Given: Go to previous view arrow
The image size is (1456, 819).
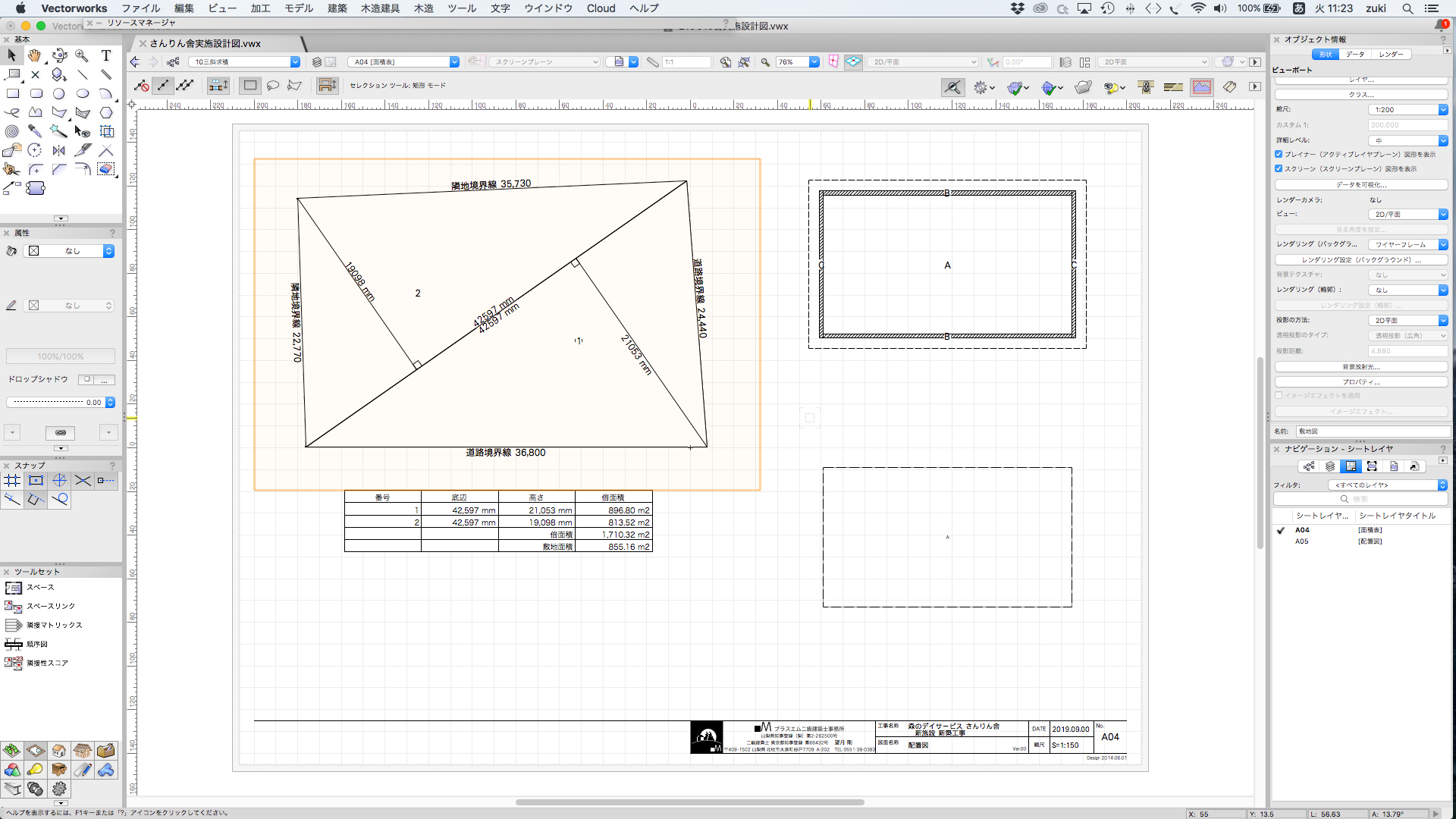Looking at the screenshot, I should coord(135,62).
